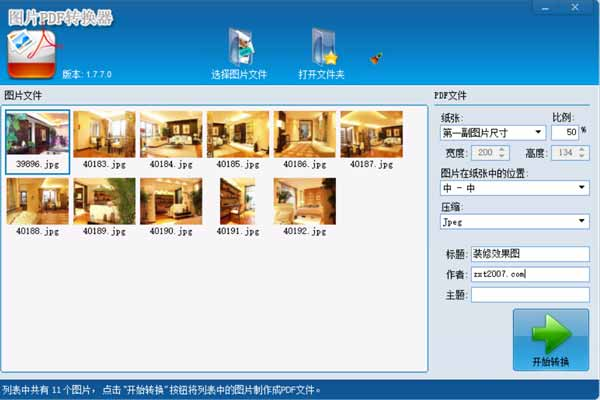
Task: Choose the 40187.jpg thumbnail
Action: coord(372,133)
